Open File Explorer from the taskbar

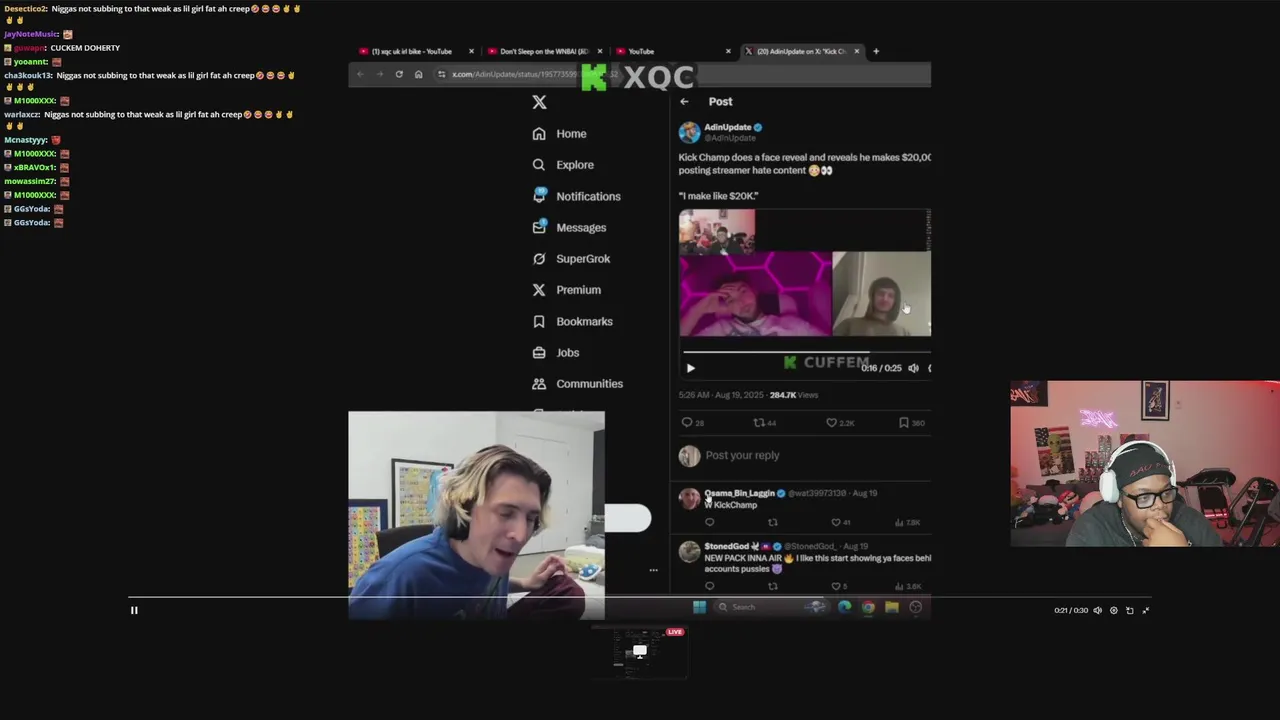tap(892, 607)
